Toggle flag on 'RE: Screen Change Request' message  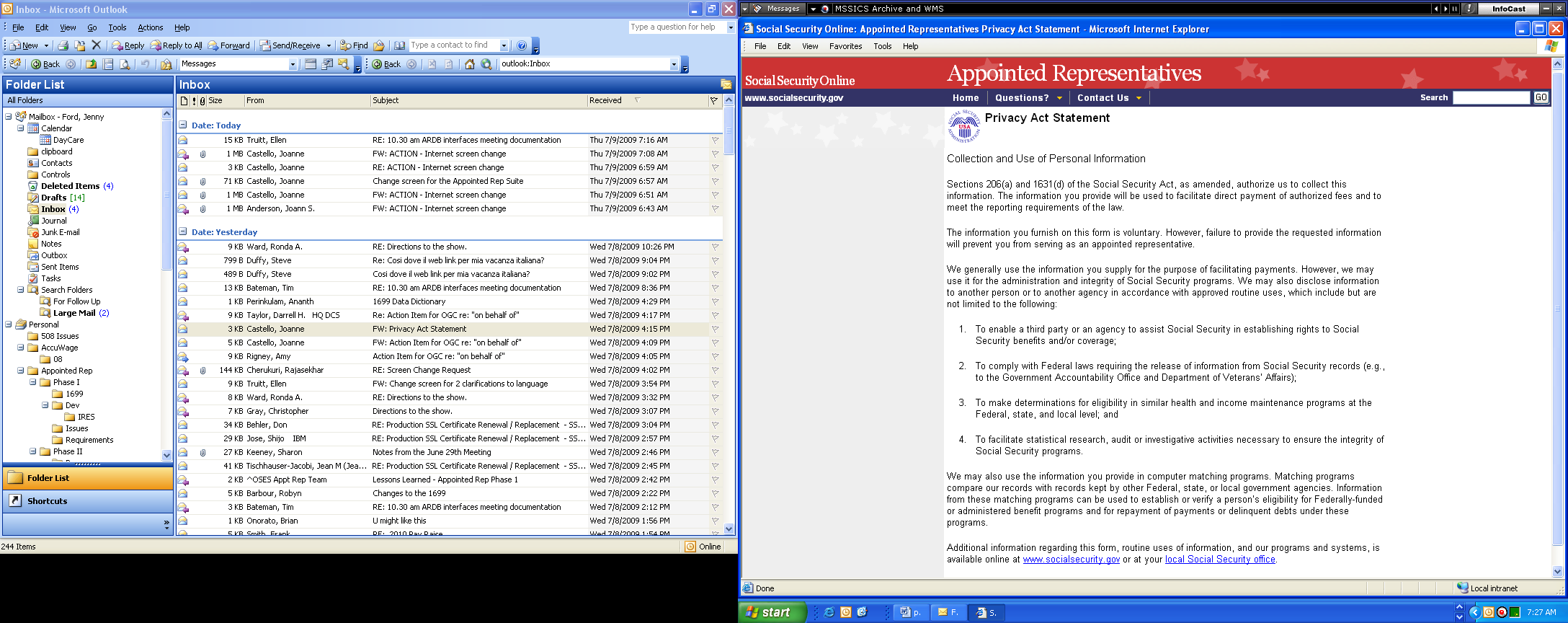pyautogui.click(x=715, y=370)
